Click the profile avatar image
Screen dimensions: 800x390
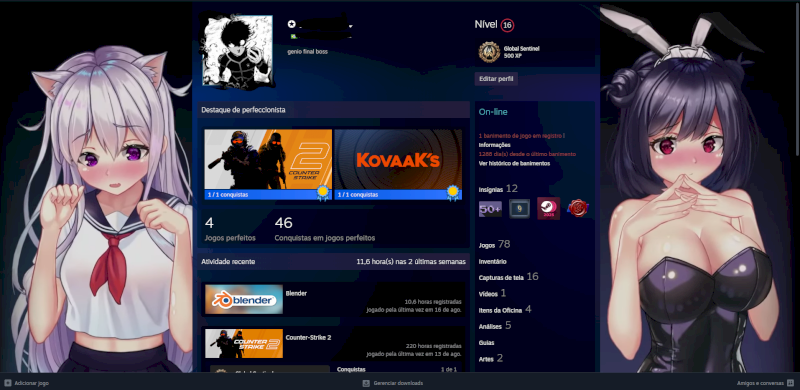(237, 50)
